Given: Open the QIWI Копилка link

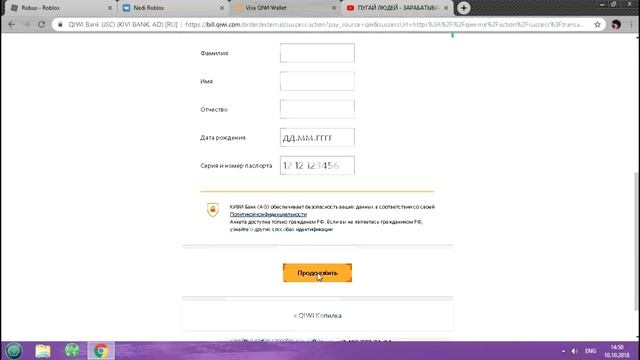Looking at the screenshot, I should 318,316.
